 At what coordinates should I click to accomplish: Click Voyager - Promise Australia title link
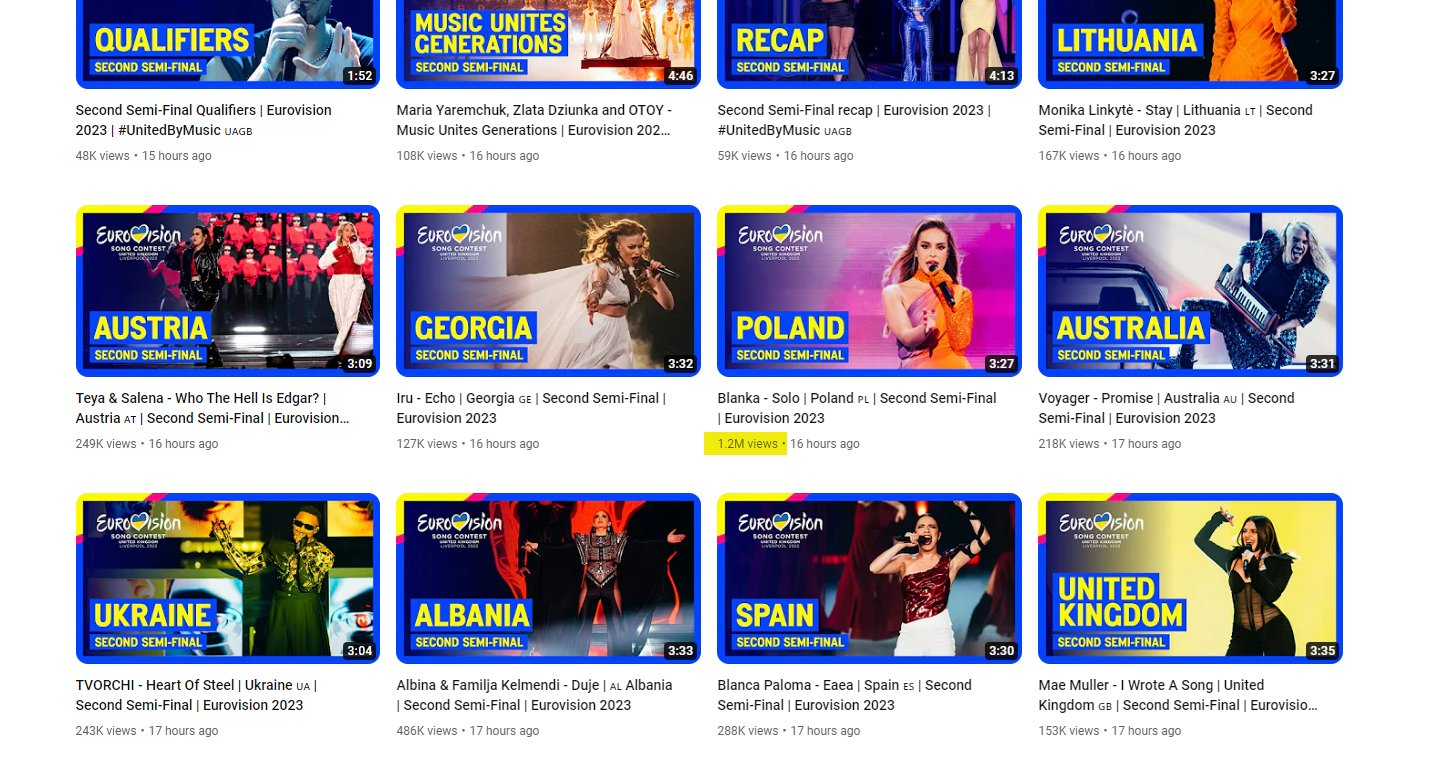pos(1166,408)
